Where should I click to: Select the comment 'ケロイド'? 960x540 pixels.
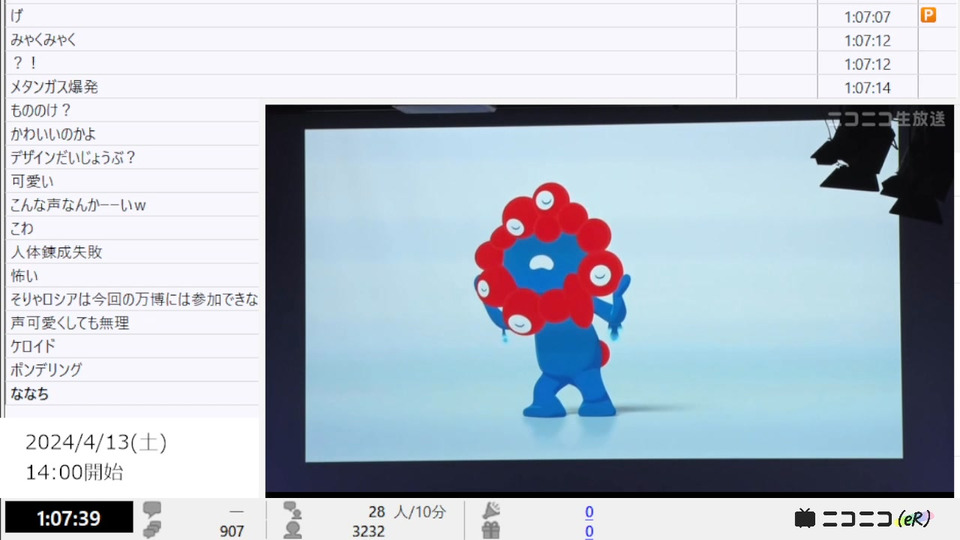pos(33,347)
